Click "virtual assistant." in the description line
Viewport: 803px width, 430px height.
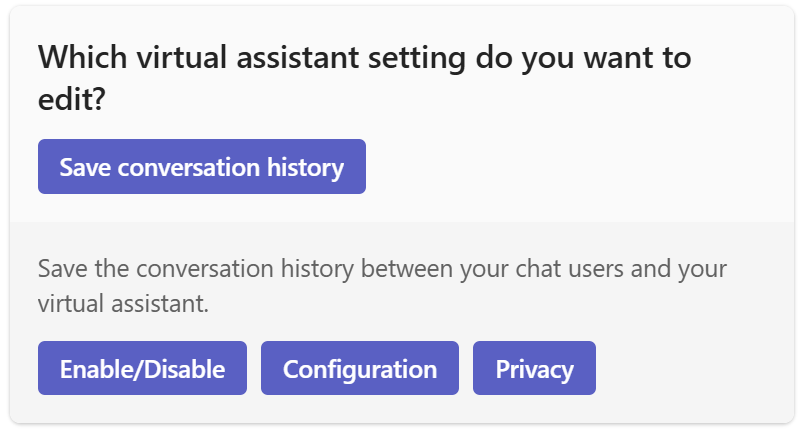pyautogui.click(x=123, y=304)
